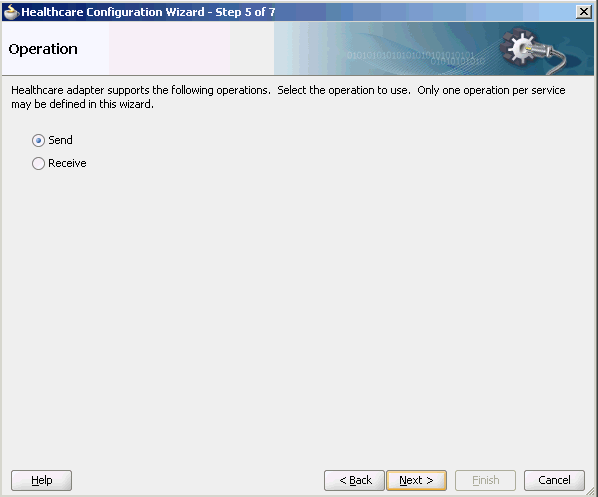Viewport: 598px width, 497px height.
Task: Click the gear adapter icon in banner
Action: pyautogui.click(x=518, y=47)
